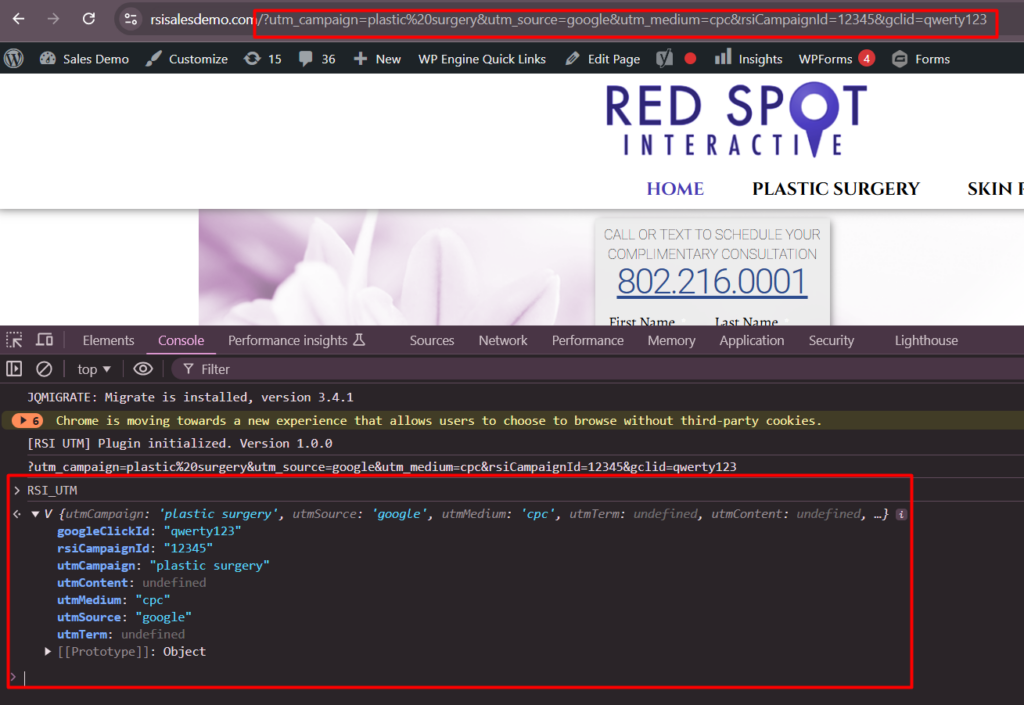1024x705 pixels.
Task: Select the rsiCampaignId property row
Action: click(x=135, y=548)
